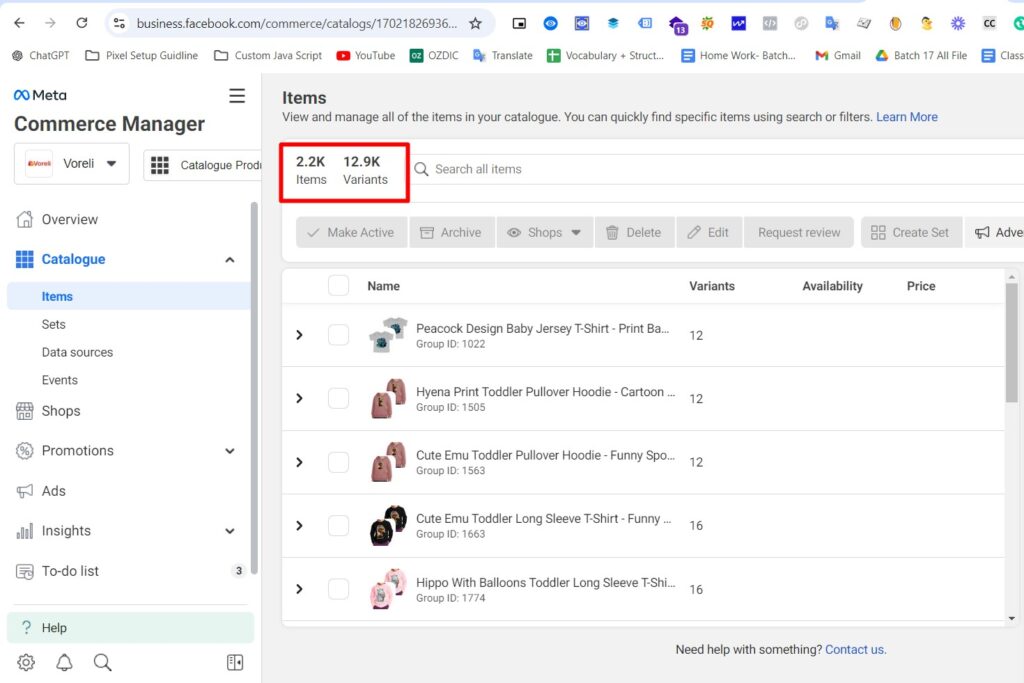Click the site information icon in address bar
1024x683 pixels.
(119, 24)
